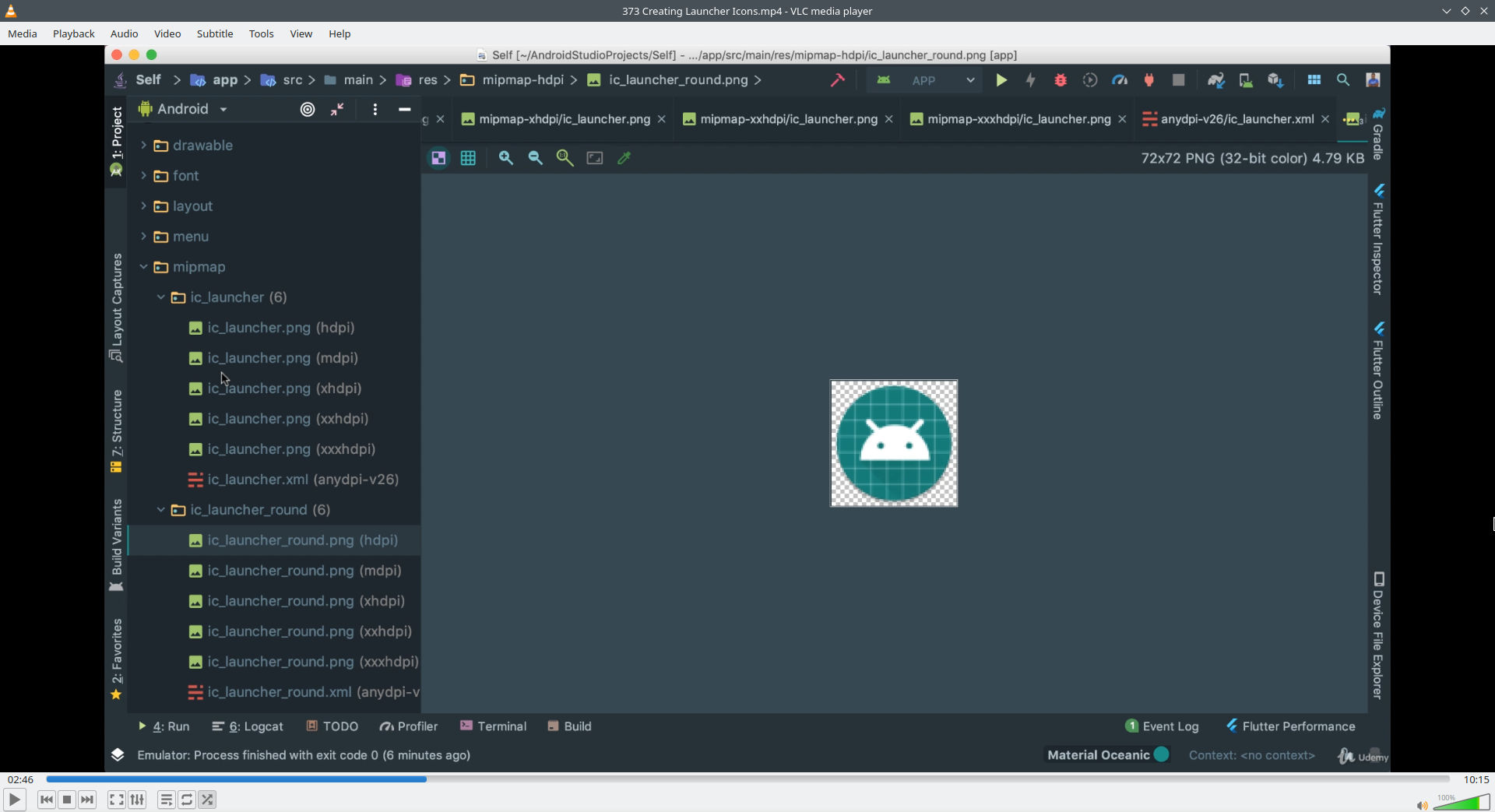Click the Run app play icon

tap(1001, 80)
